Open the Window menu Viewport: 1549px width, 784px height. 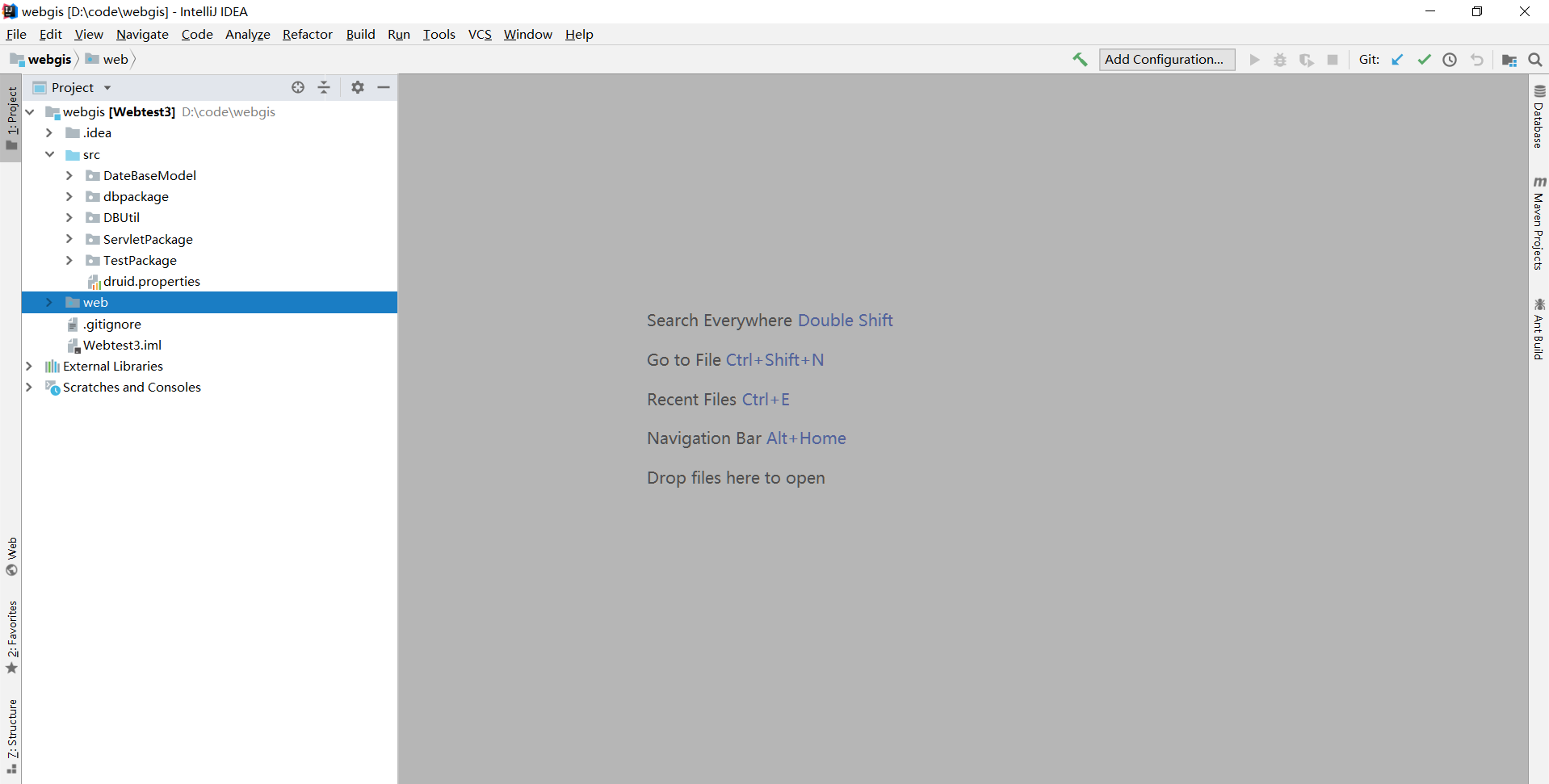tap(528, 35)
